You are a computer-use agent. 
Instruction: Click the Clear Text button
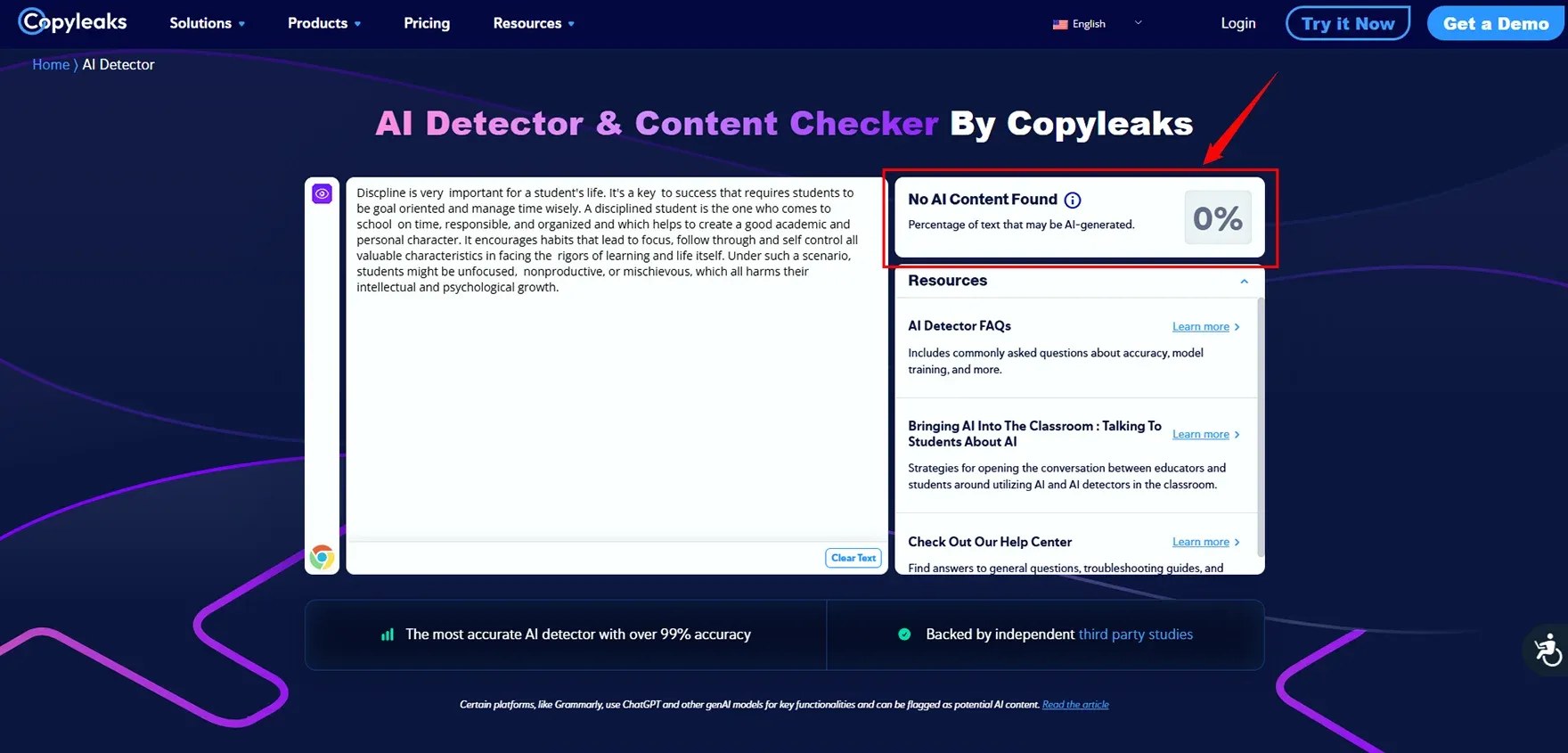coord(853,558)
